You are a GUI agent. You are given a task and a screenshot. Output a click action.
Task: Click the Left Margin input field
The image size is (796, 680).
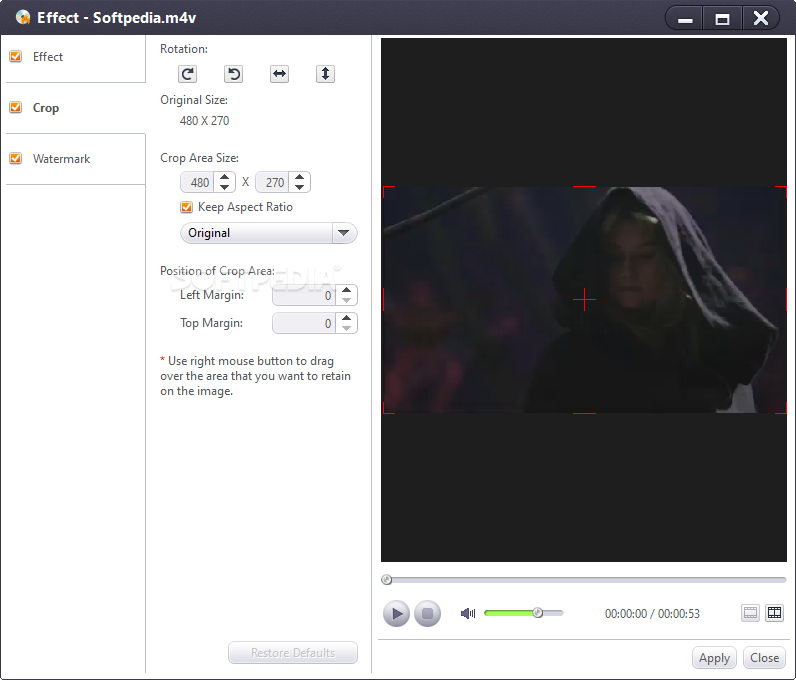304,295
